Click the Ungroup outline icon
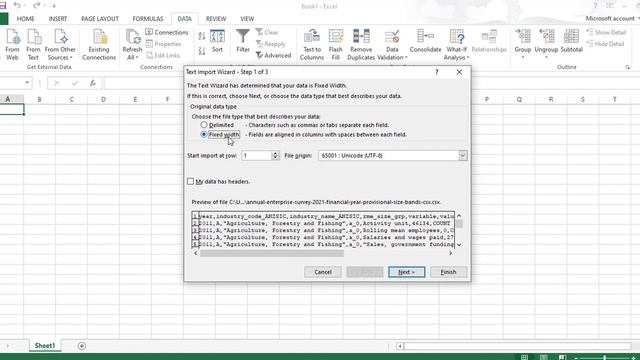640x360 pixels. 546,44
